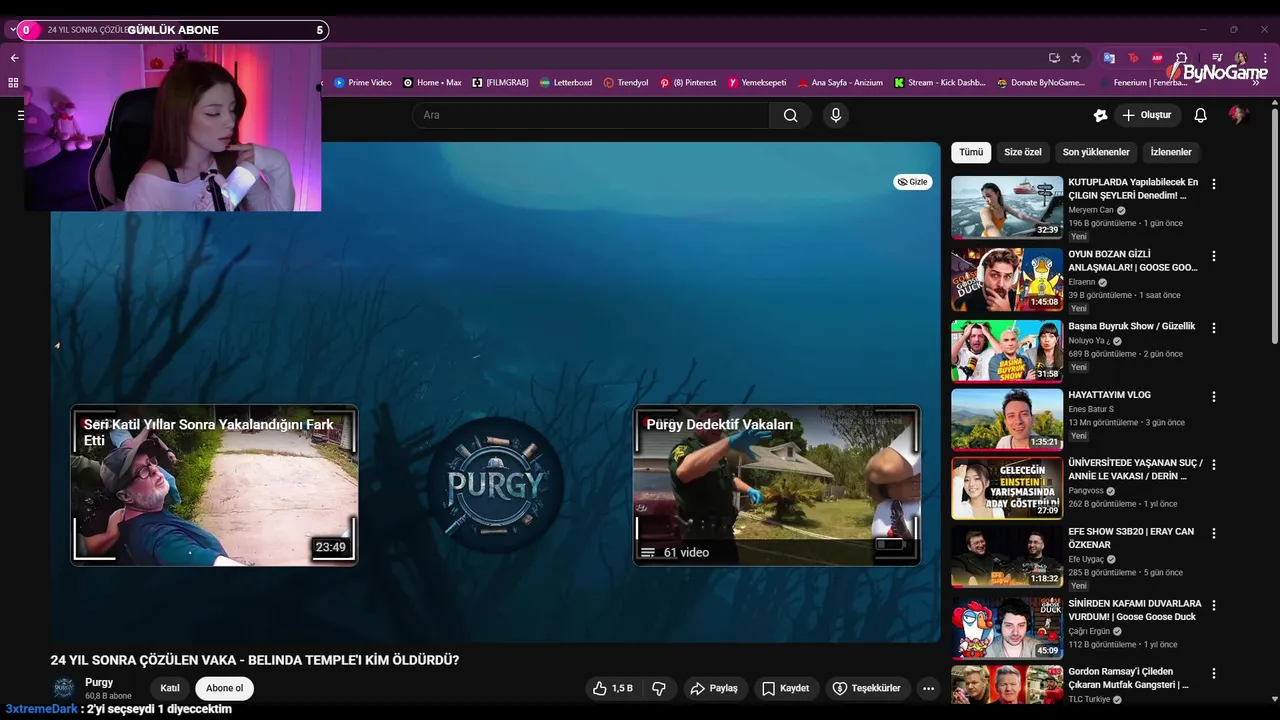This screenshot has width=1280, height=720.
Task: Bookmark this page with star icon
Action: 1076,58
